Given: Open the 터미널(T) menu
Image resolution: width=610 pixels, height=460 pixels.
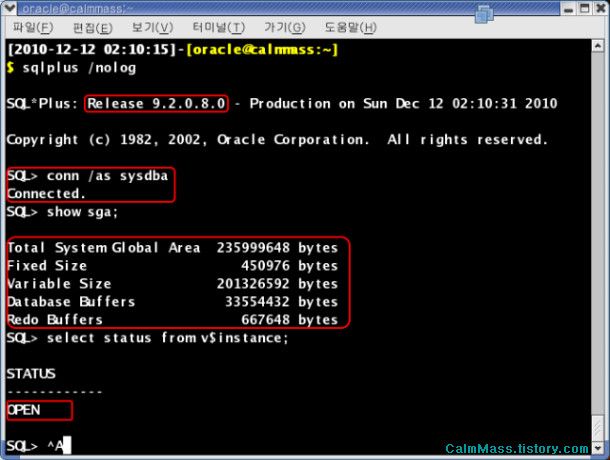Looking at the screenshot, I should [219, 28].
